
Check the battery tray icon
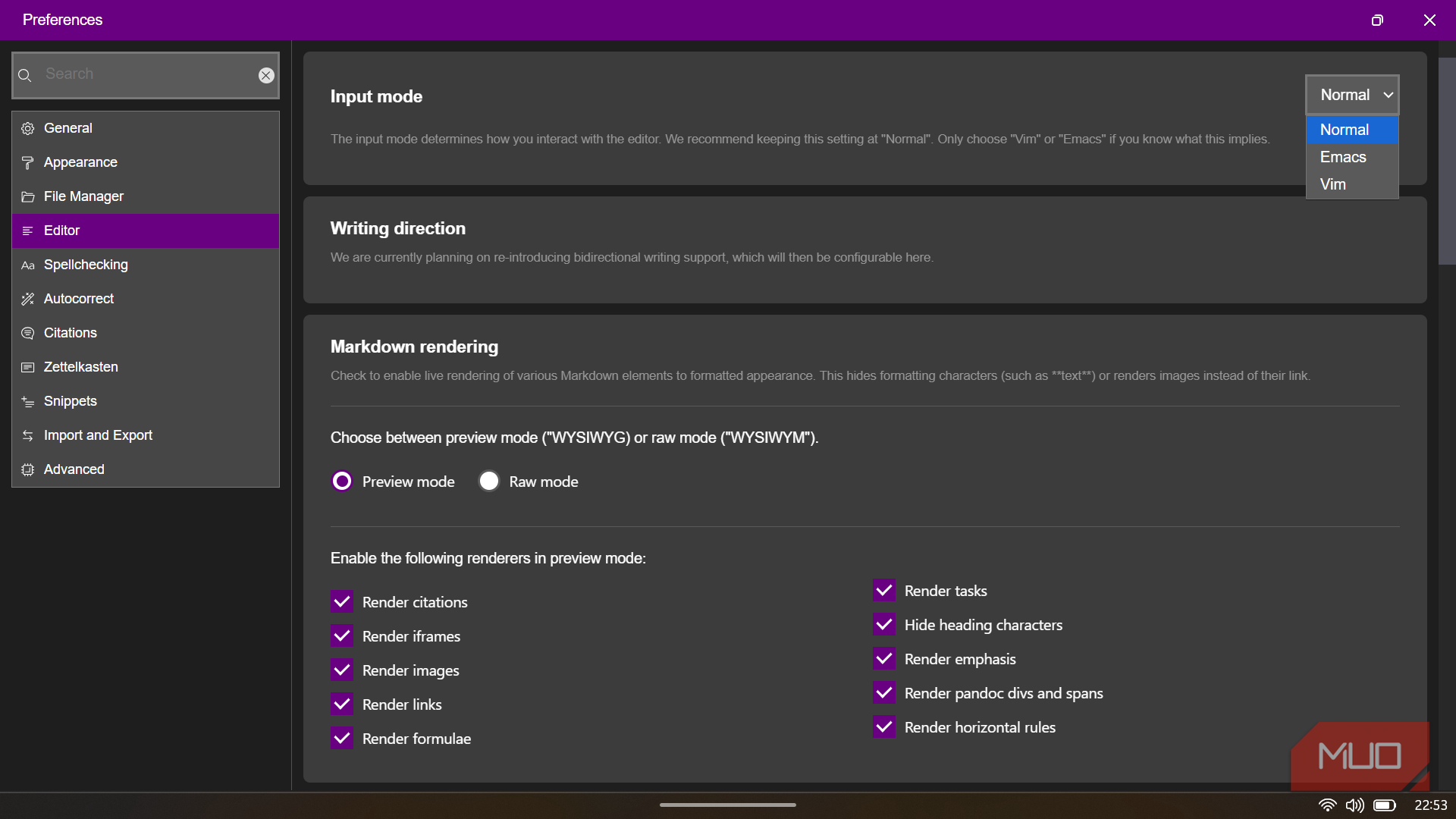[x=1385, y=805]
